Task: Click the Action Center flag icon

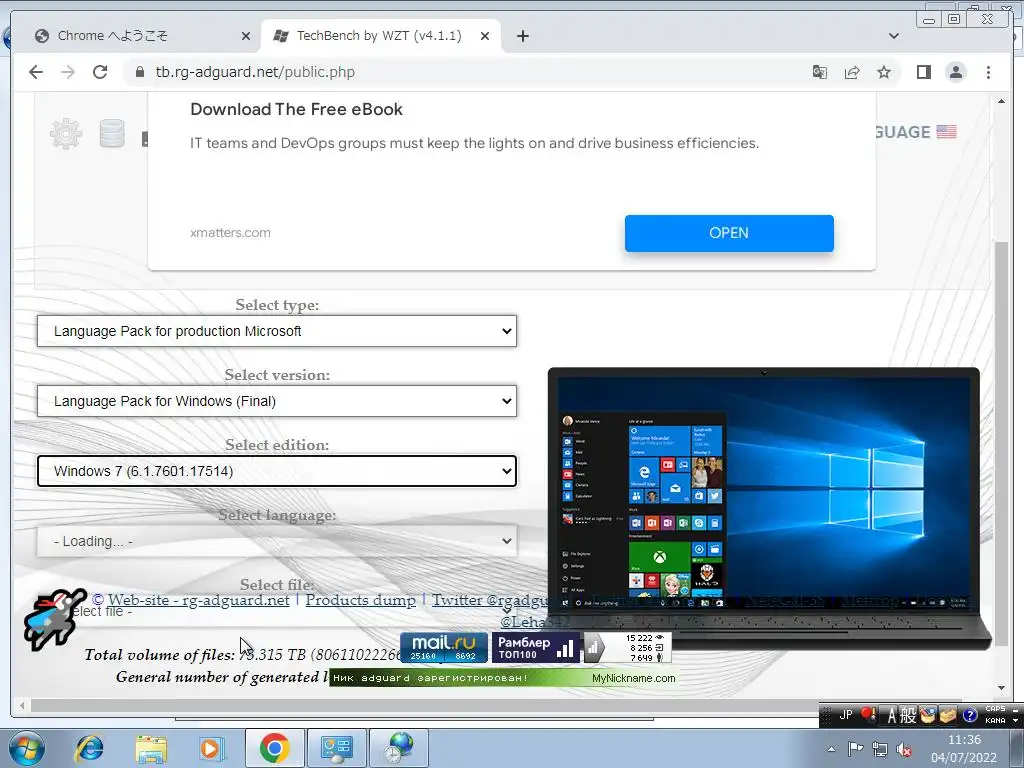Action: (855, 749)
